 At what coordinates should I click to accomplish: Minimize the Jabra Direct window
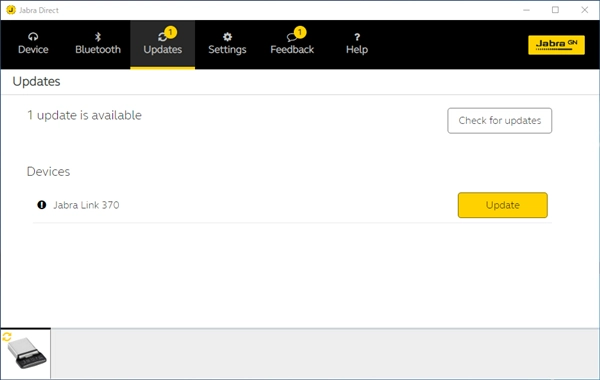[x=527, y=10]
